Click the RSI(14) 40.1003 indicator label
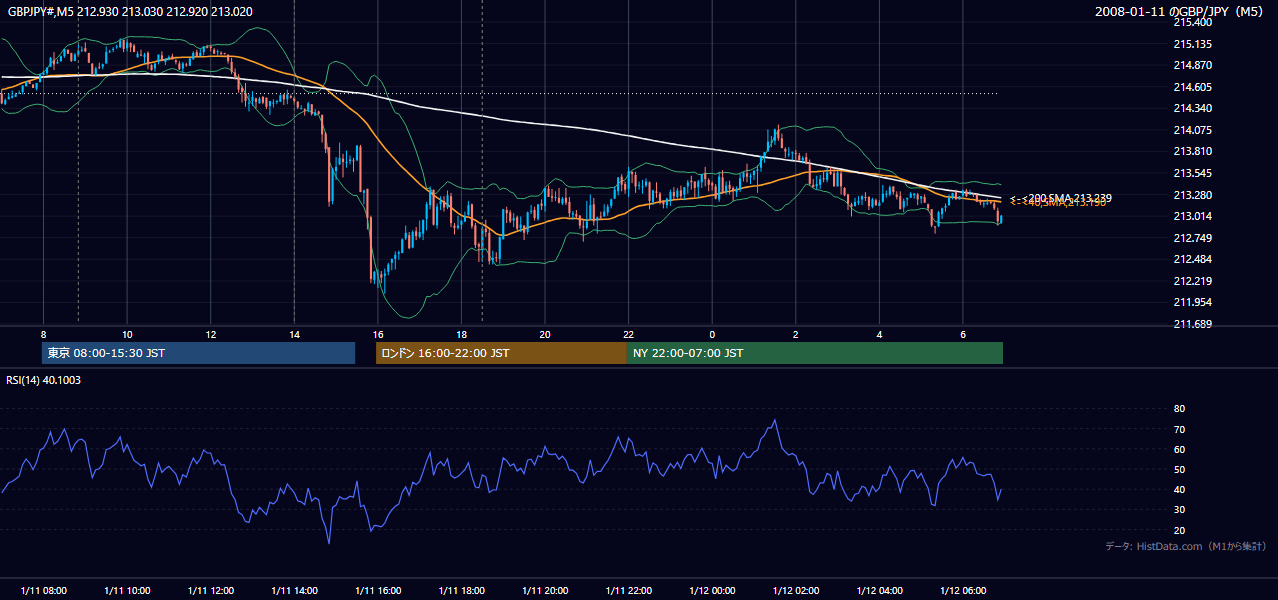The image size is (1278, 600). point(44,380)
